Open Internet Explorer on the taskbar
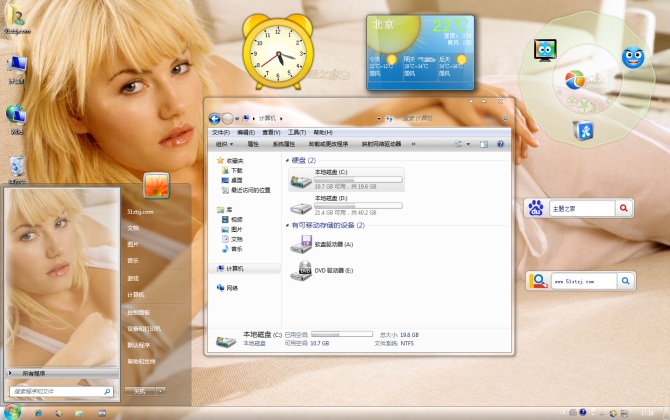 point(38,413)
